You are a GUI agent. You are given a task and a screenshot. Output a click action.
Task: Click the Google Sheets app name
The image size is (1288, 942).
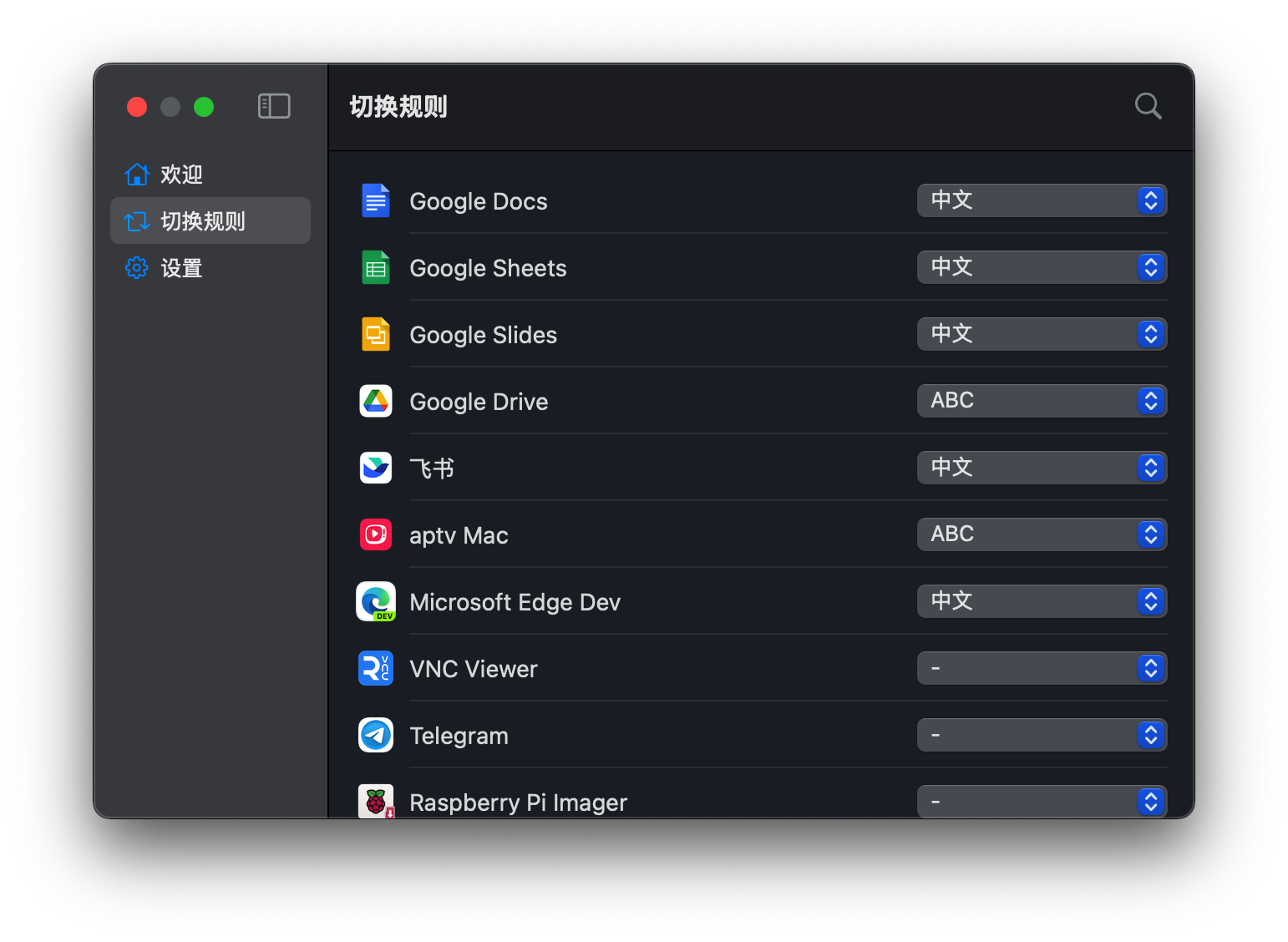click(x=488, y=268)
